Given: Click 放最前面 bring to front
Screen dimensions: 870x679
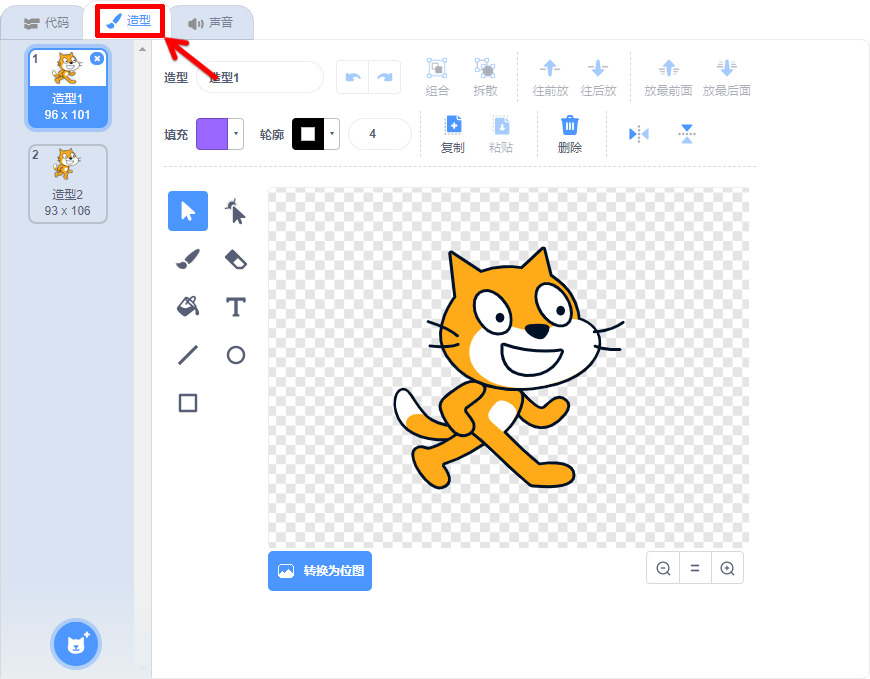Looking at the screenshot, I should [668, 77].
